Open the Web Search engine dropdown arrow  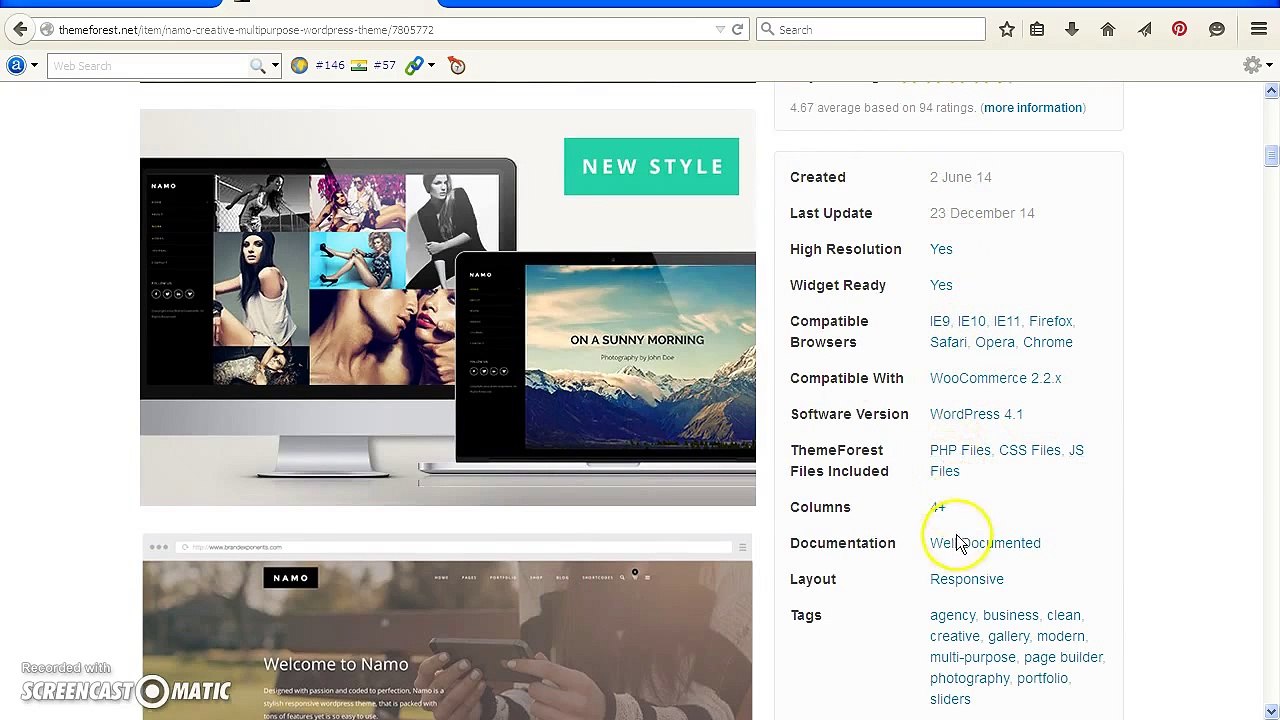[x=275, y=66]
